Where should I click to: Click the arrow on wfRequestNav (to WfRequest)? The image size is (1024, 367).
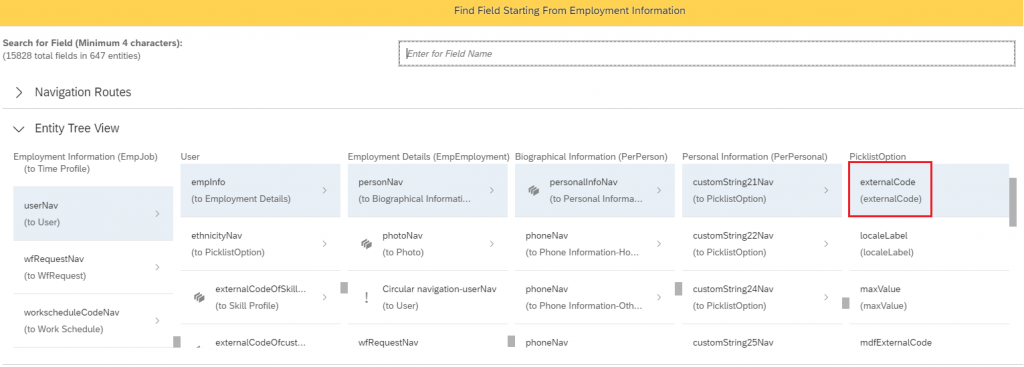[157, 267]
